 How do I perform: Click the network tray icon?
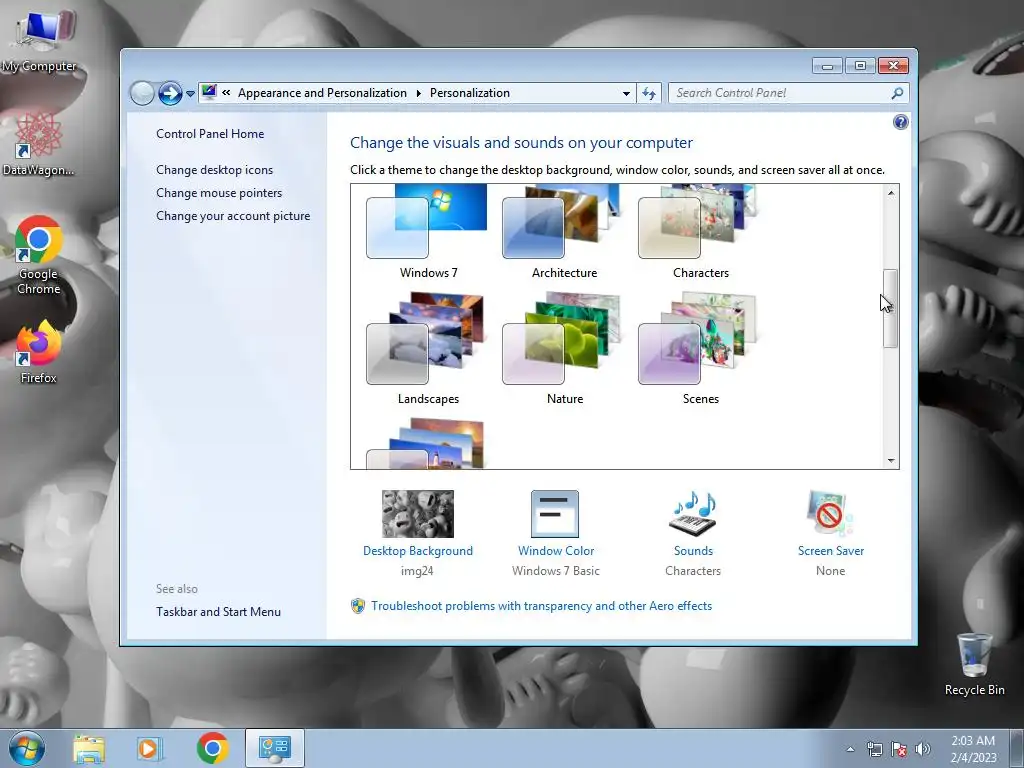click(874, 749)
